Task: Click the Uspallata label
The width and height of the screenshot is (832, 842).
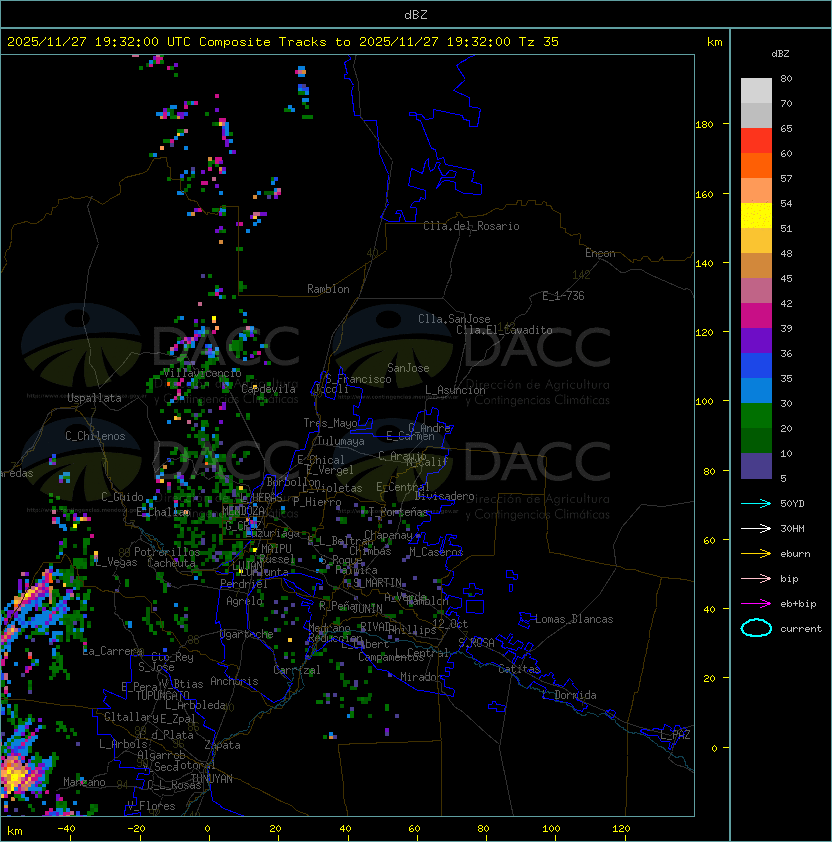Action: pyautogui.click(x=94, y=398)
